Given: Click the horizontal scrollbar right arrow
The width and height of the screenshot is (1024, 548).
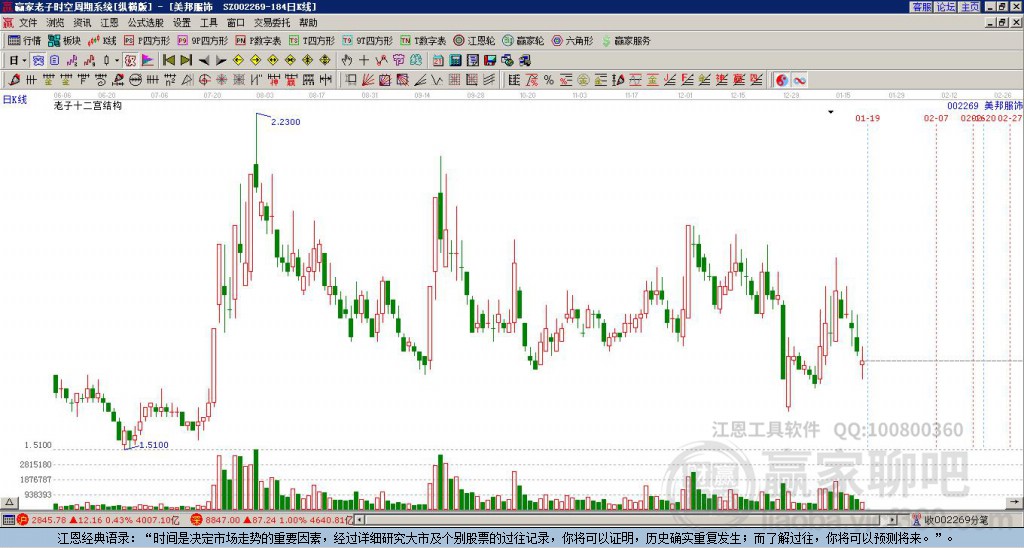Looking at the screenshot, I should tap(893, 520).
